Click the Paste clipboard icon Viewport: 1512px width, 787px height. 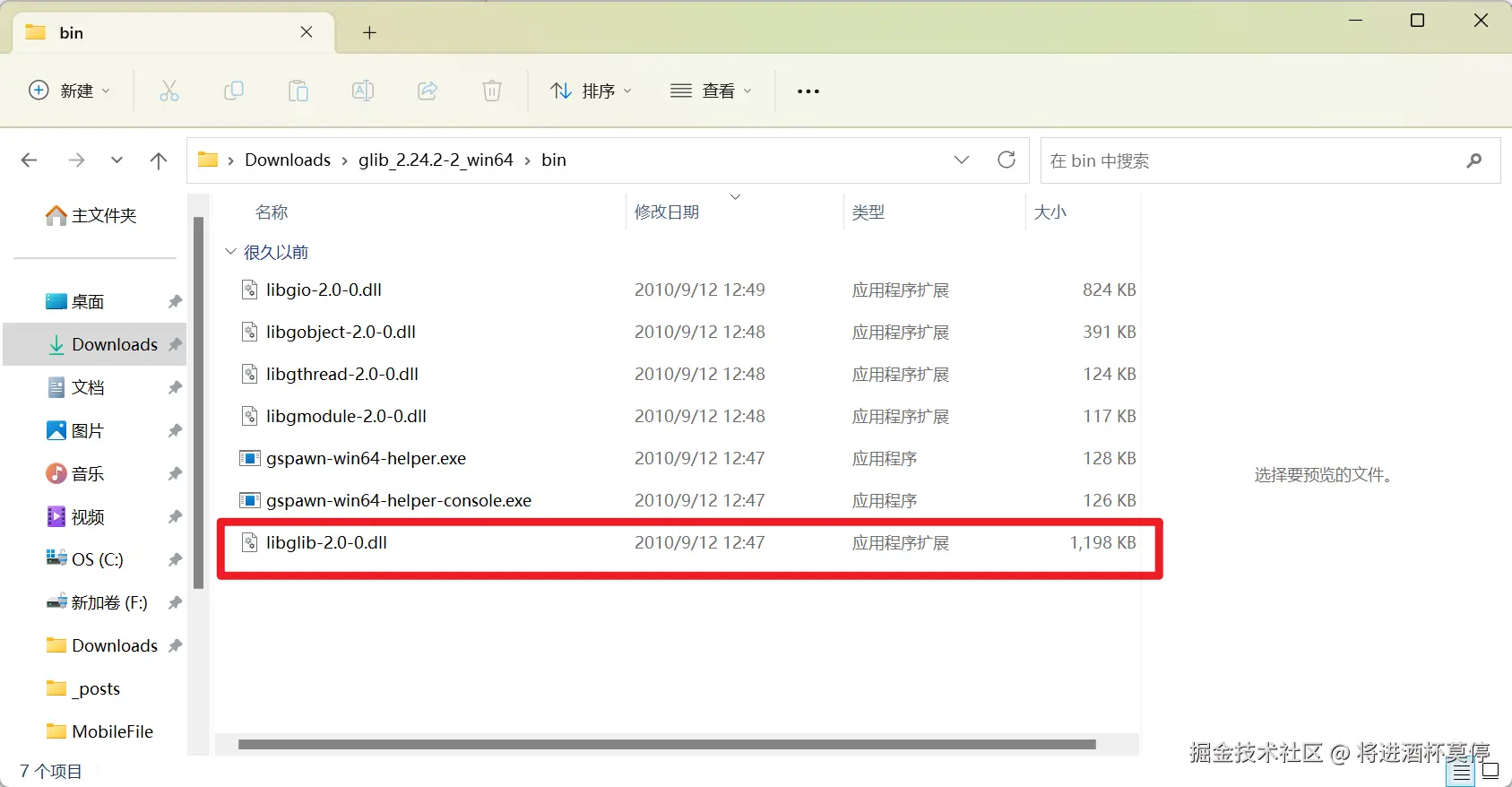point(298,91)
